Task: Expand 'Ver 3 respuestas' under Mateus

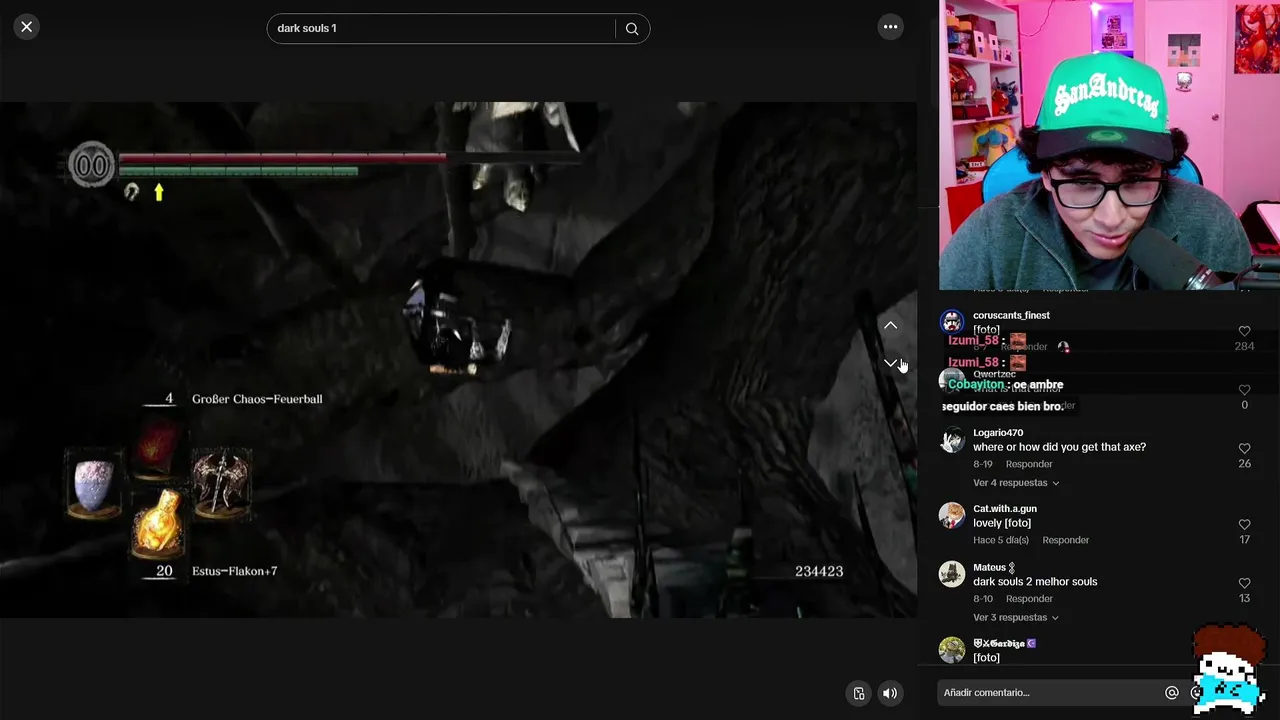Action: pyautogui.click(x=1016, y=618)
